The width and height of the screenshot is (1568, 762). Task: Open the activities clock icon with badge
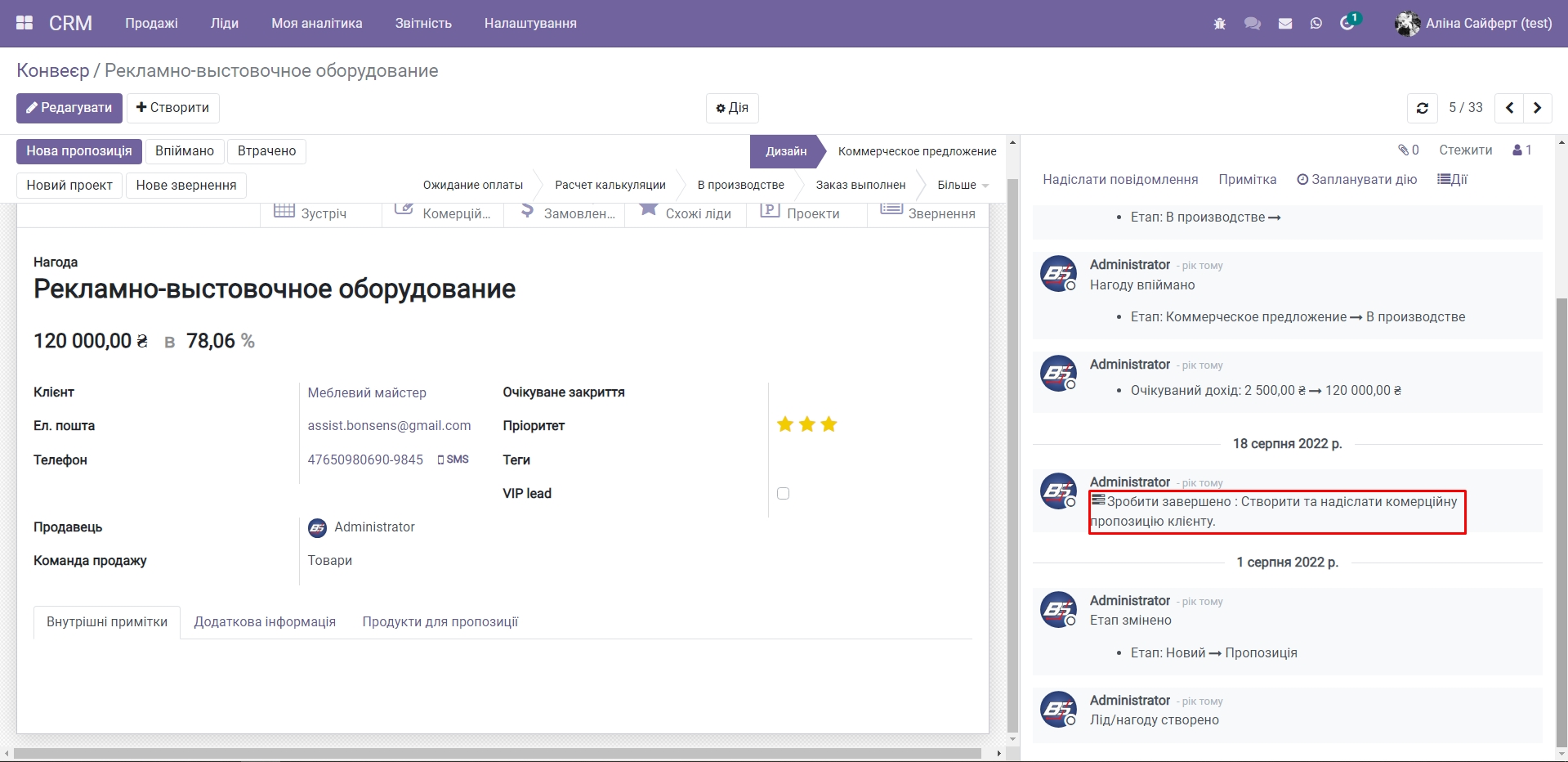click(x=1349, y=22)
